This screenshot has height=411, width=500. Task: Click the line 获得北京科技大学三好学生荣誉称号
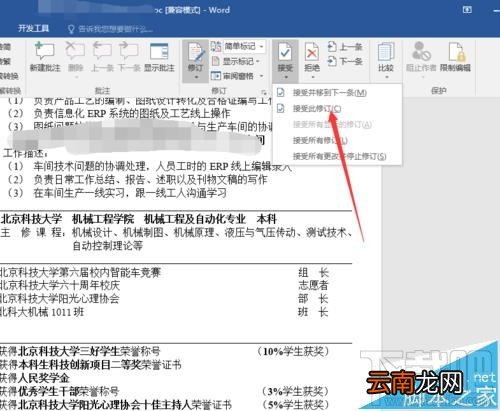(x=80, y=351)
